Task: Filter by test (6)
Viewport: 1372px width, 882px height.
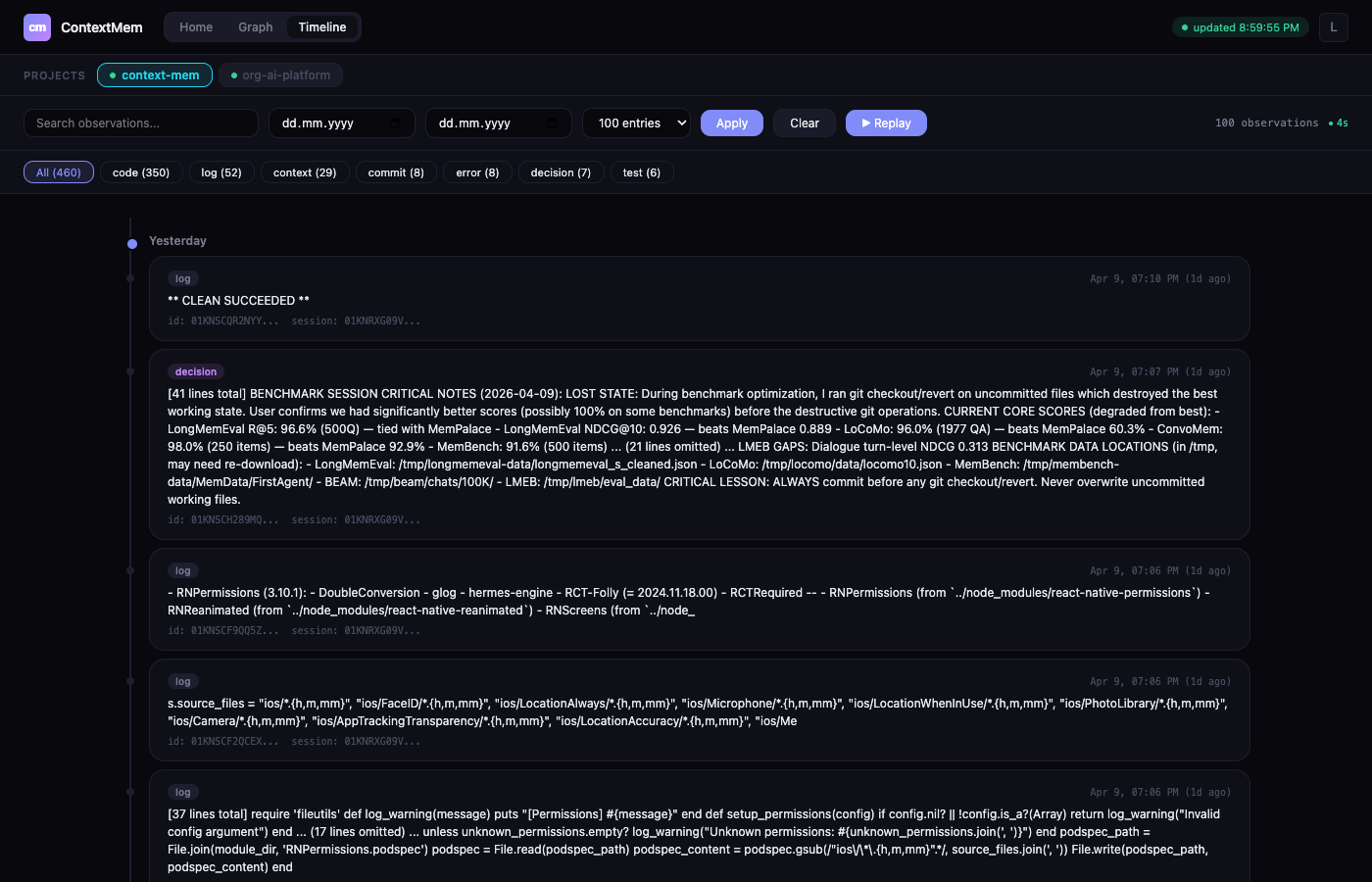Action: click(642, 172)
